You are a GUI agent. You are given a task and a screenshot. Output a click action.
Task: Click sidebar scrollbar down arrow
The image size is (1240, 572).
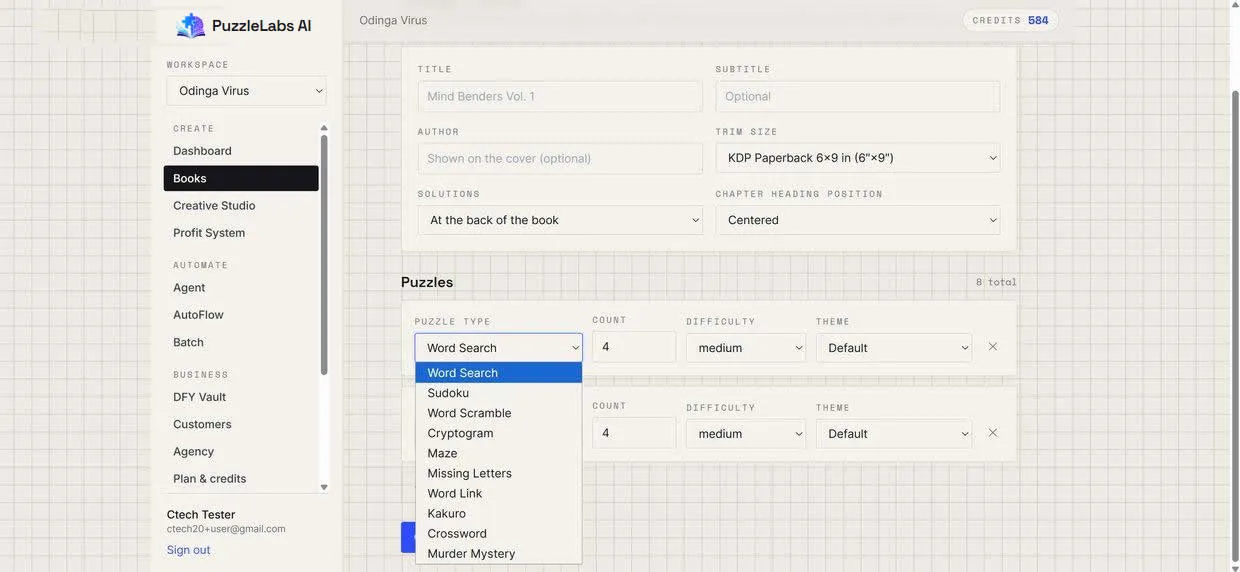(324, 487)
